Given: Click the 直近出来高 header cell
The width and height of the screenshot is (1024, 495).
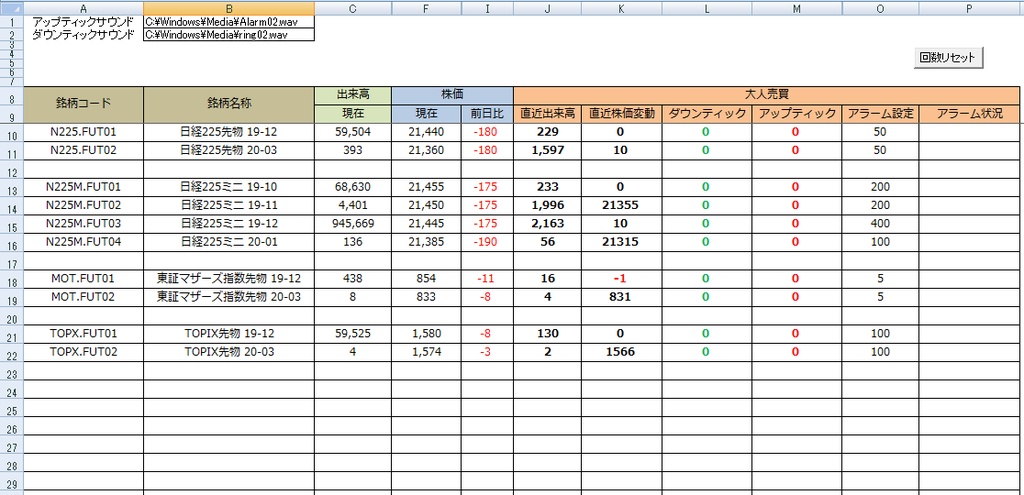Looking at the screenshot, I should click(547, 114).
